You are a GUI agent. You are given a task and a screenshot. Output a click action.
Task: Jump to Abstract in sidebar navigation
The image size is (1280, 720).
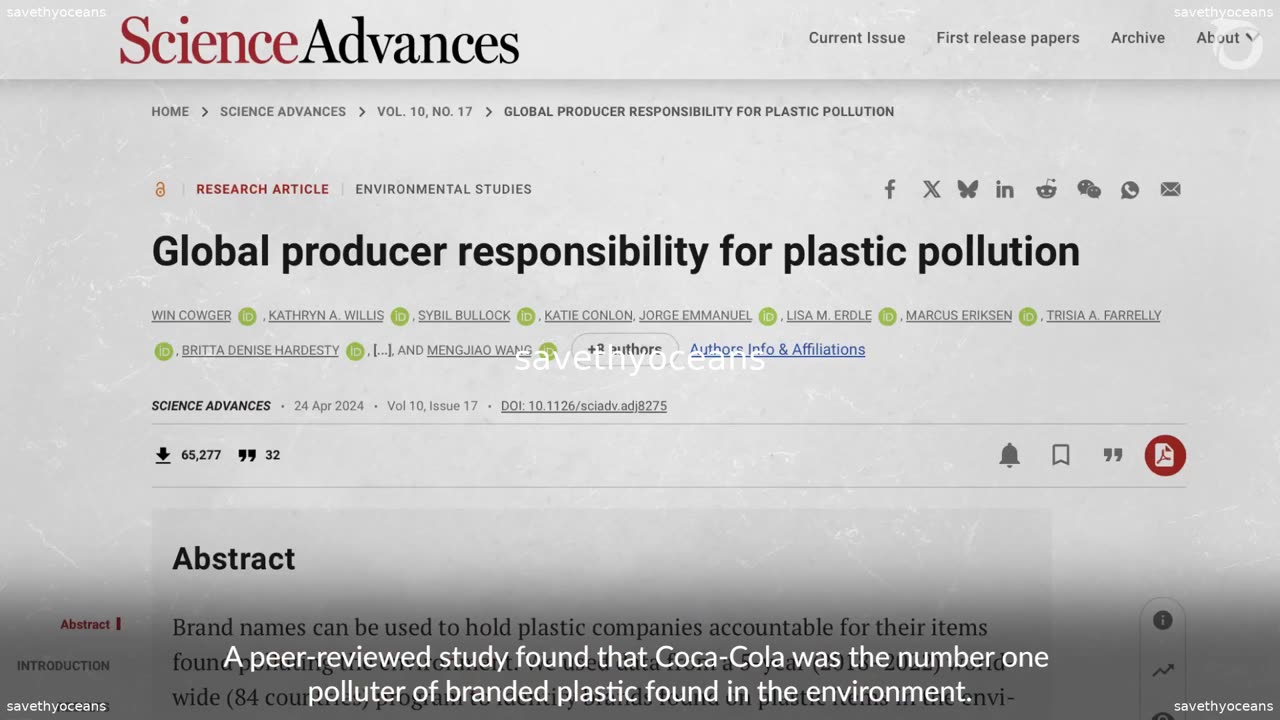click(85, 624)
